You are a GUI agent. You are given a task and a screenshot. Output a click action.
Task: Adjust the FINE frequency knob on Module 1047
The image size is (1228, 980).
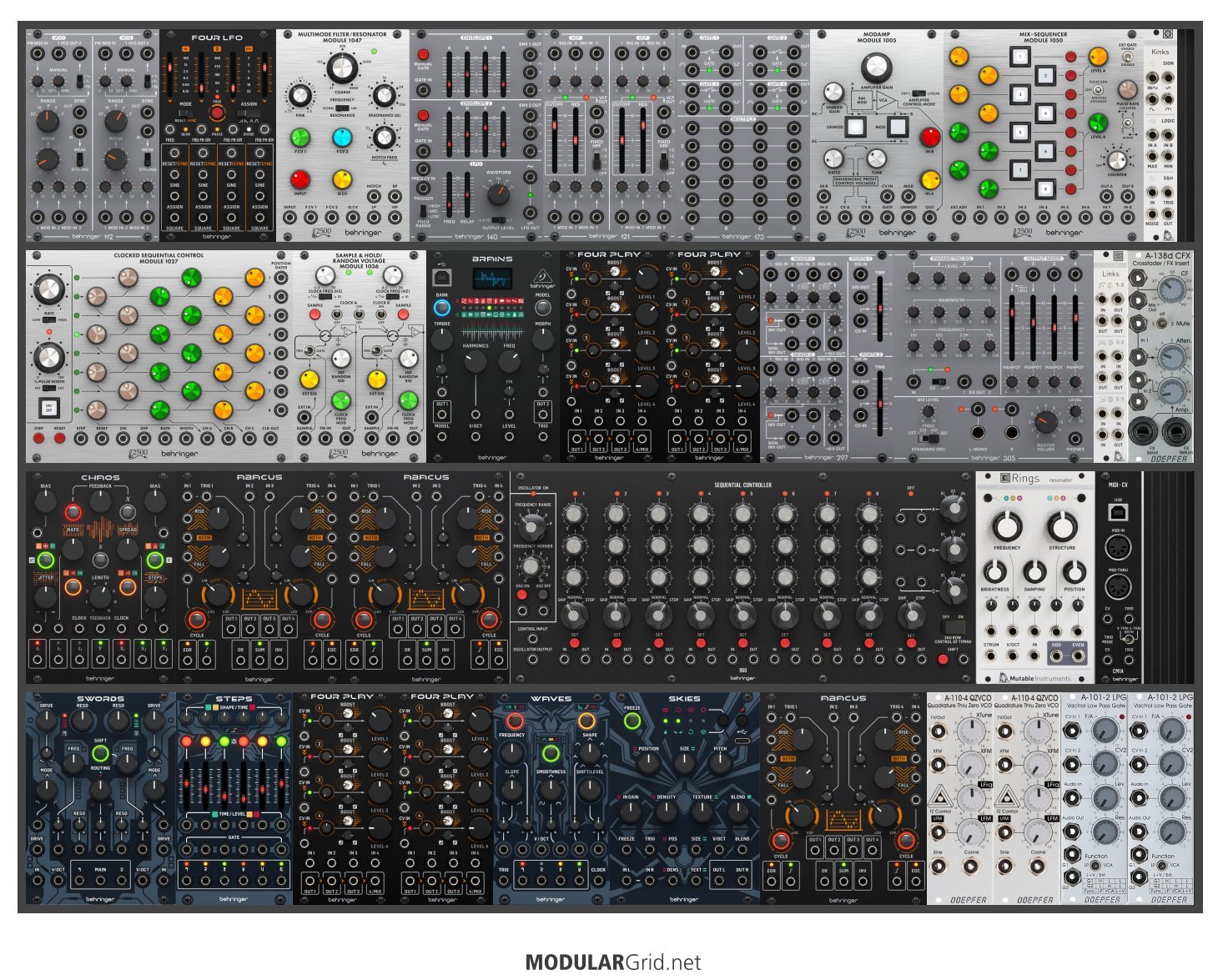[299, 96]
